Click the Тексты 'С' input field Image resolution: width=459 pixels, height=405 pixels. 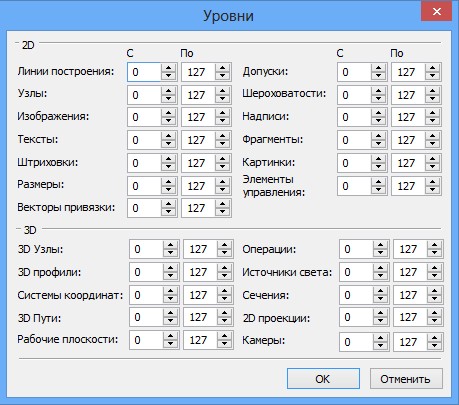145,140
